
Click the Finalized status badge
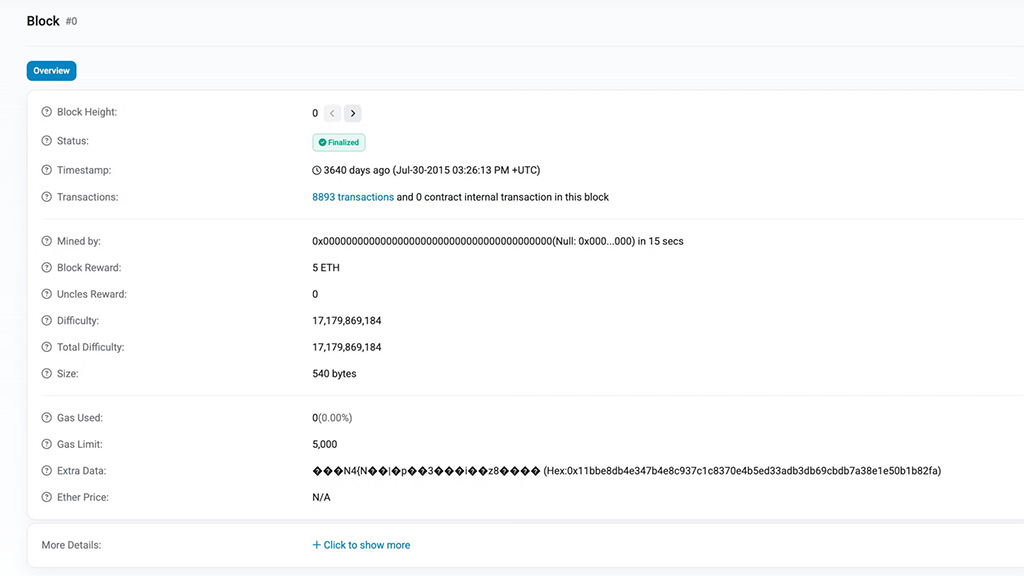339,142
